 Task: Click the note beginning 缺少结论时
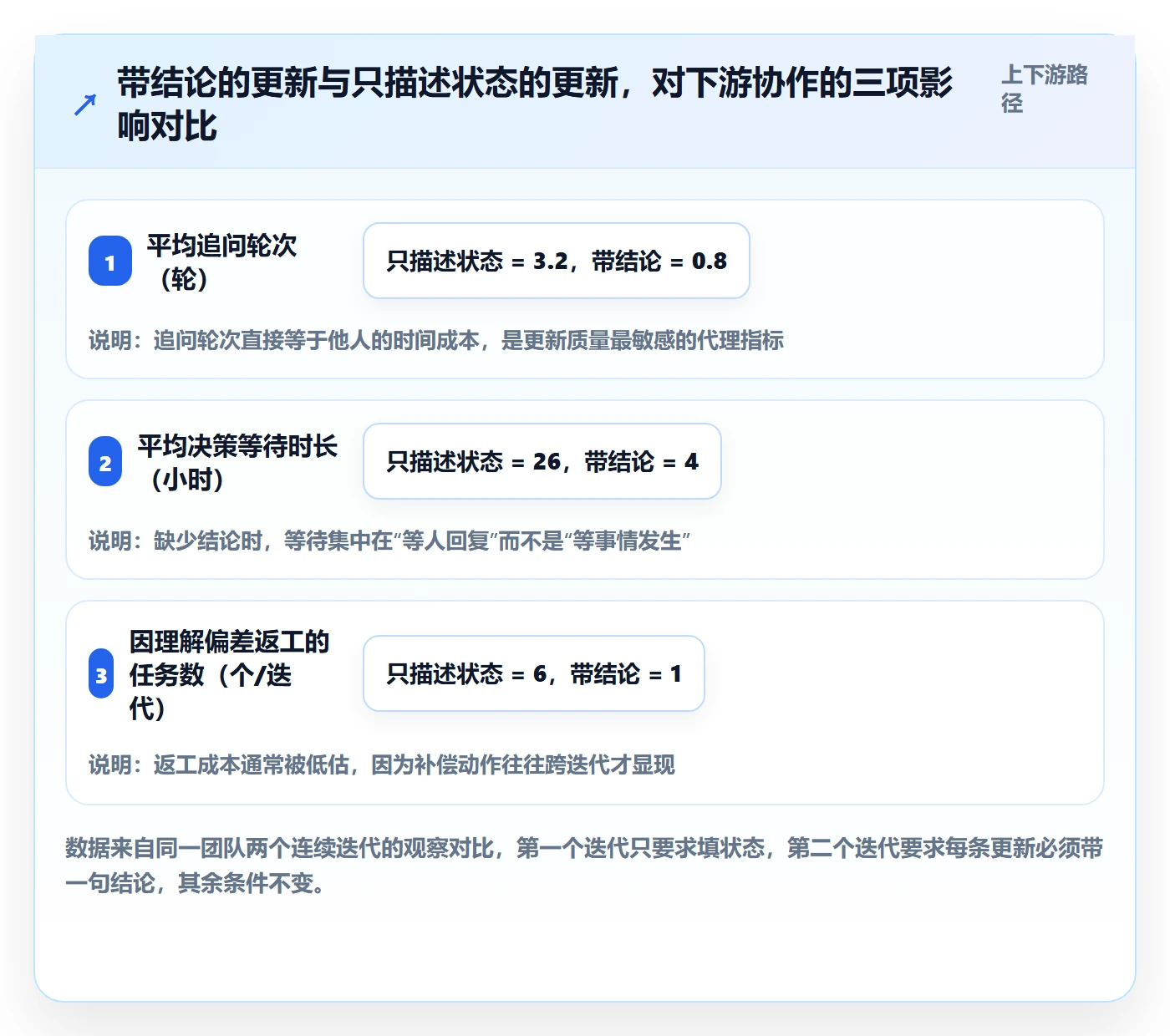coord(389,541)
